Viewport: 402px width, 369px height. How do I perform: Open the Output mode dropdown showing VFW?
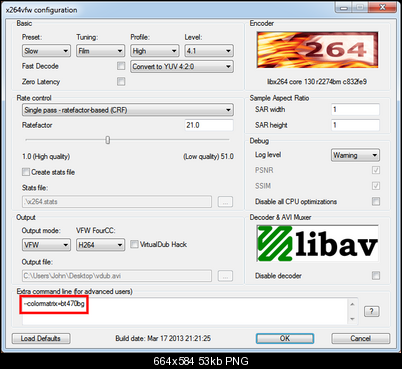coord(46,245)
